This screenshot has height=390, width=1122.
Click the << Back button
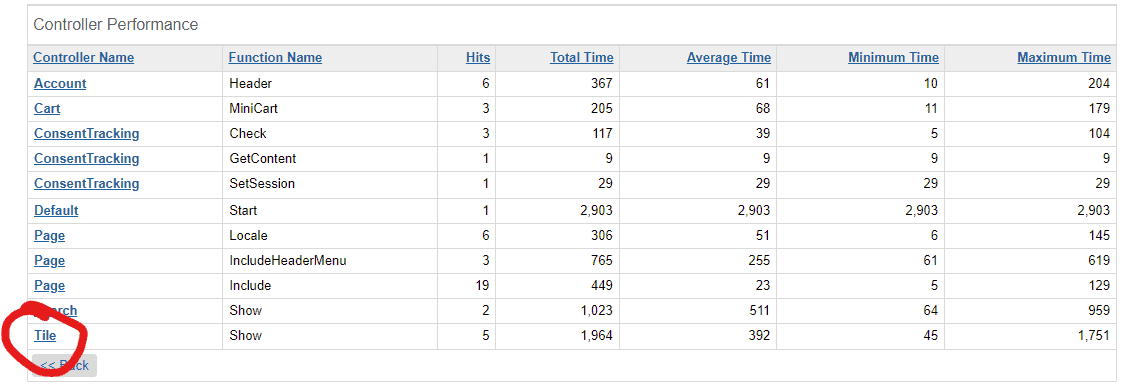(x=64, y=366)
